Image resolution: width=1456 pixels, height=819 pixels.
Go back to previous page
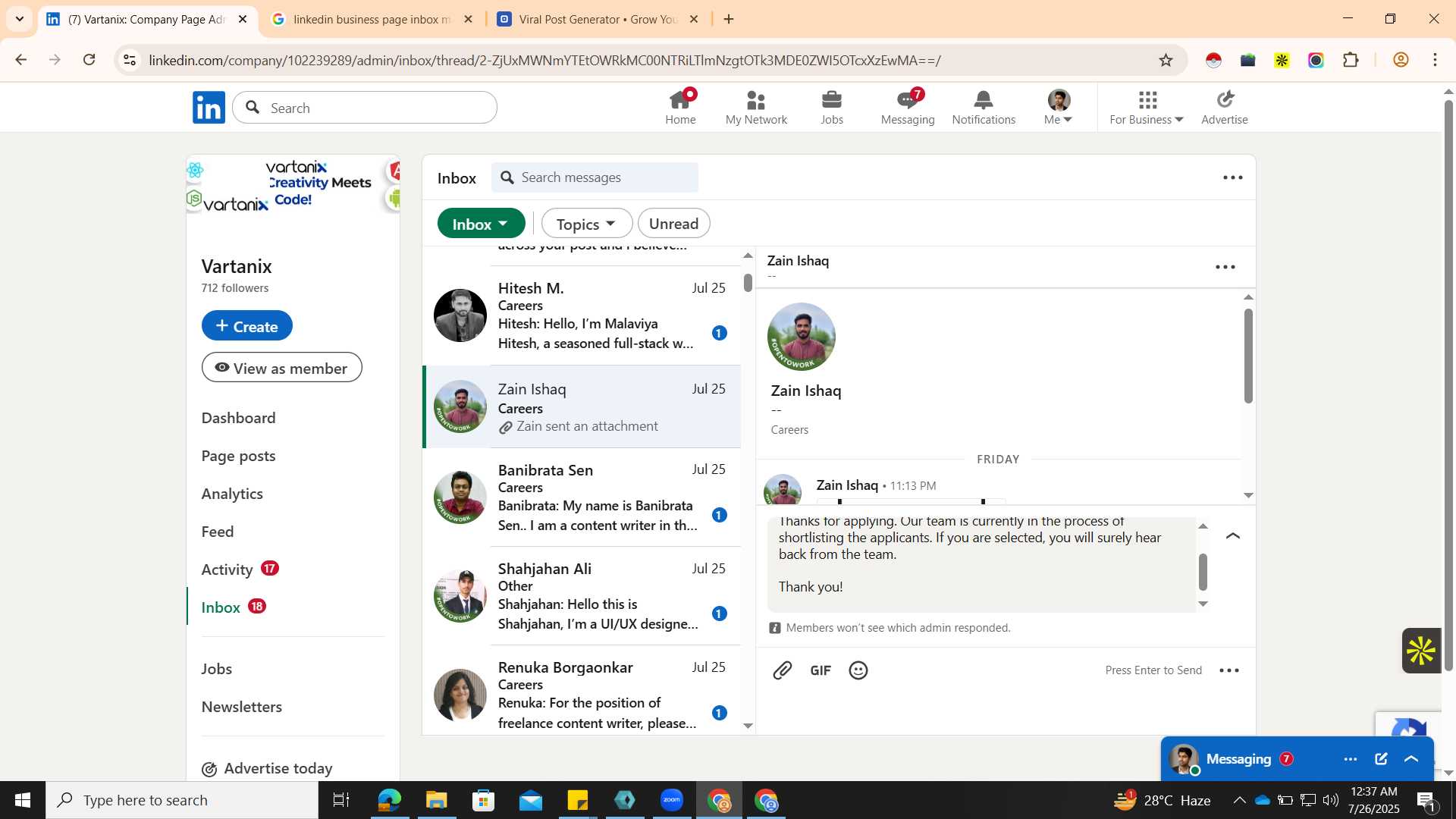(21, 60)
